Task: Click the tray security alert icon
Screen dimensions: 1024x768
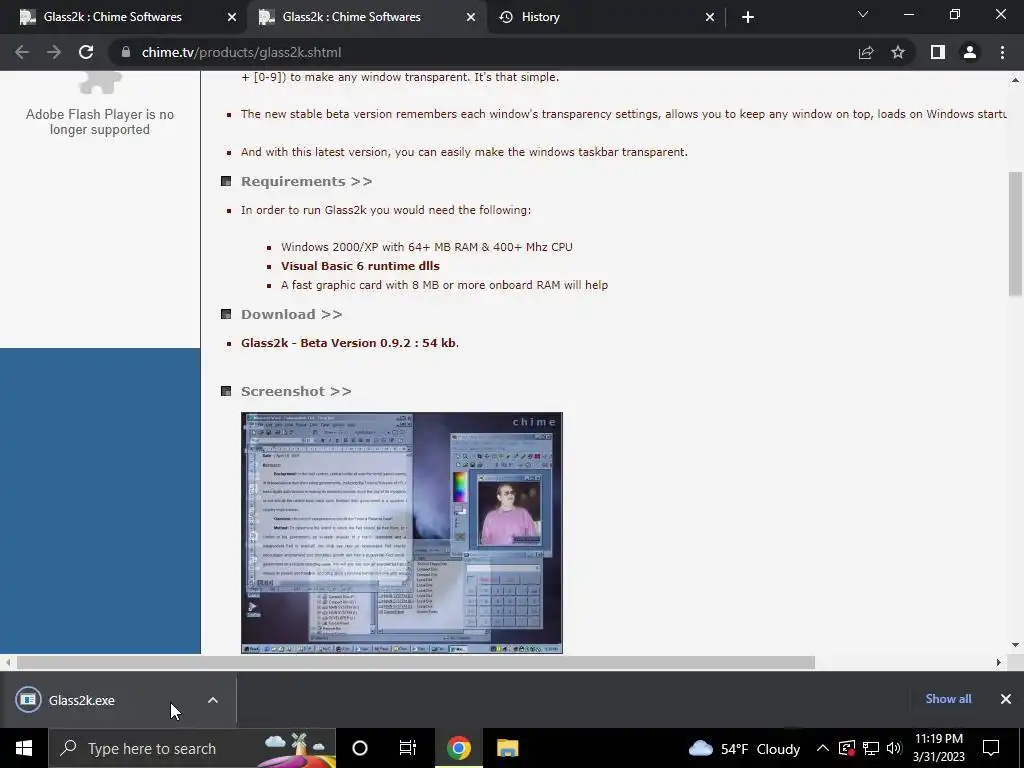Action: [846, 748]
